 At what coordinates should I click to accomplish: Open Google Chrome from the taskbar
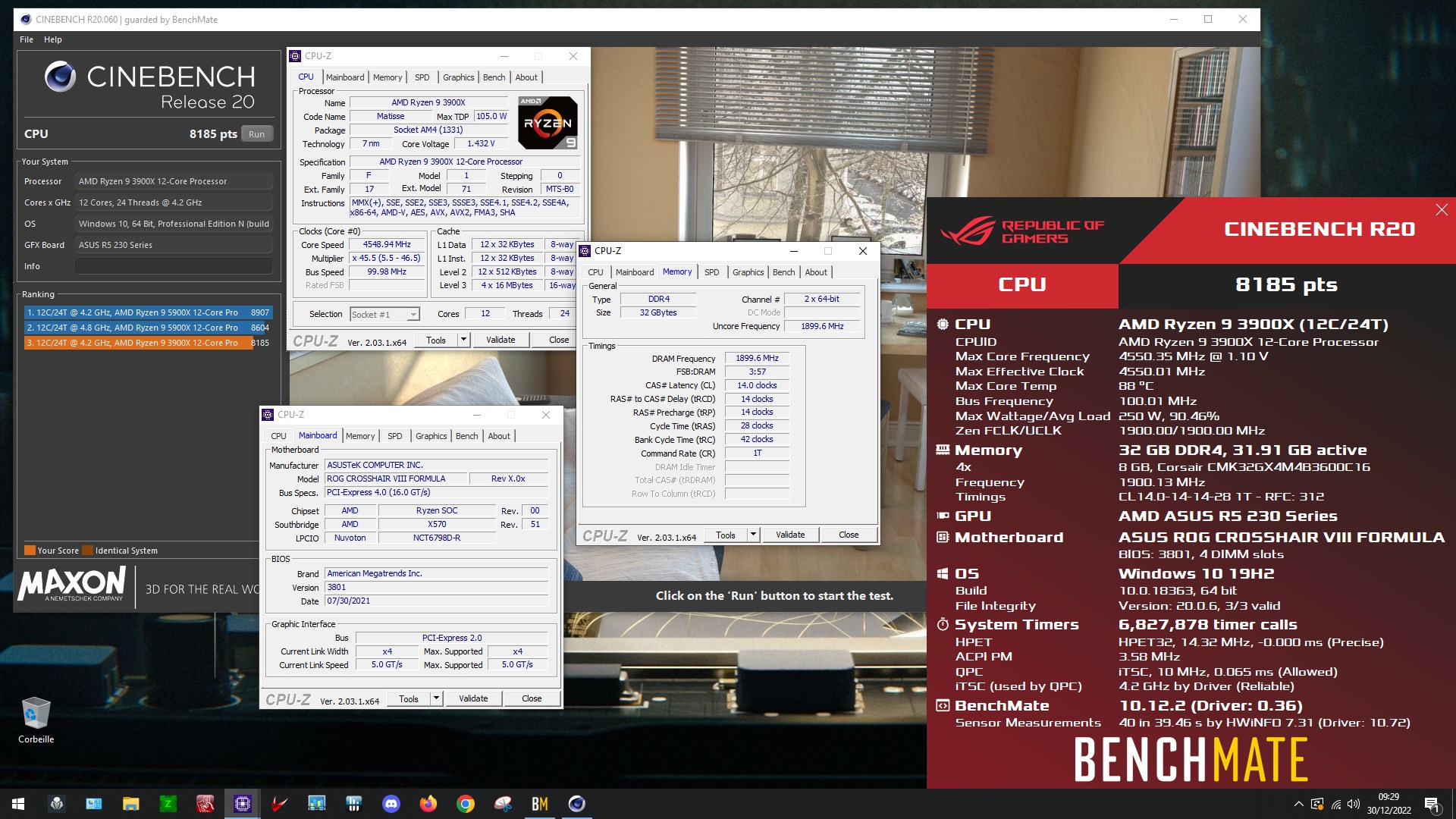point(466,804)
